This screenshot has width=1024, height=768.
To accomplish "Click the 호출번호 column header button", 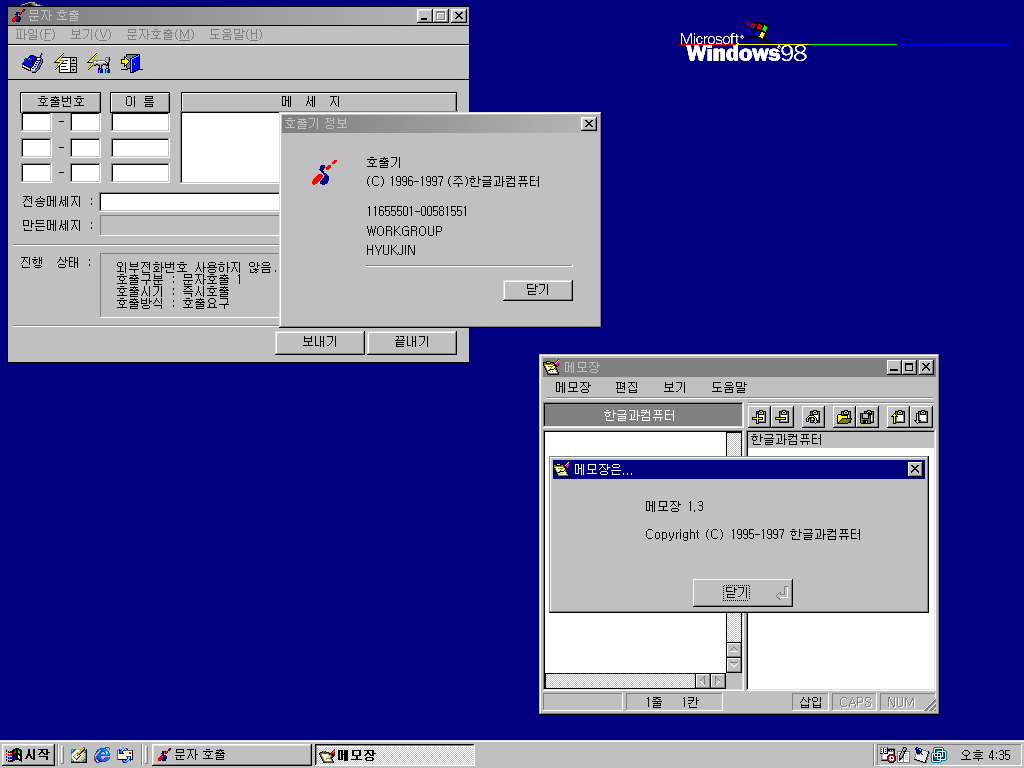I will pos(61,102).
